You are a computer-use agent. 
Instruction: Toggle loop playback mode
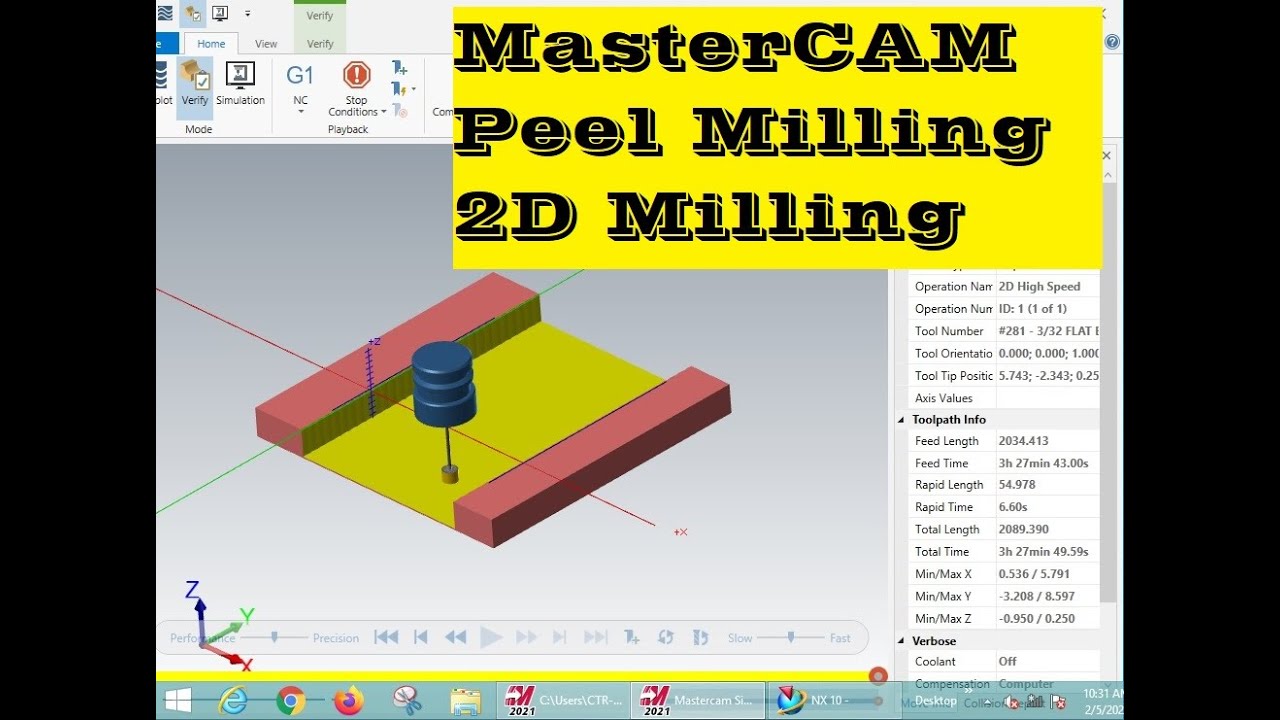(665, 637)
